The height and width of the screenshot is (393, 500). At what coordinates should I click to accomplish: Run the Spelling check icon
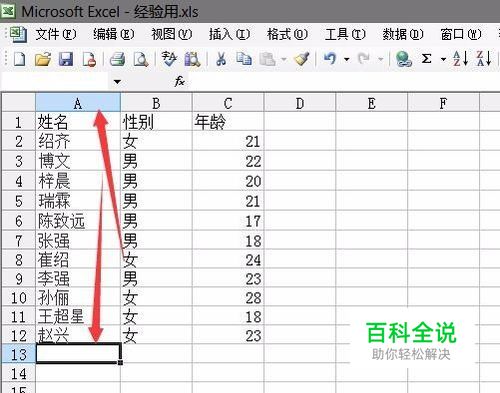(x=169, y=59)
